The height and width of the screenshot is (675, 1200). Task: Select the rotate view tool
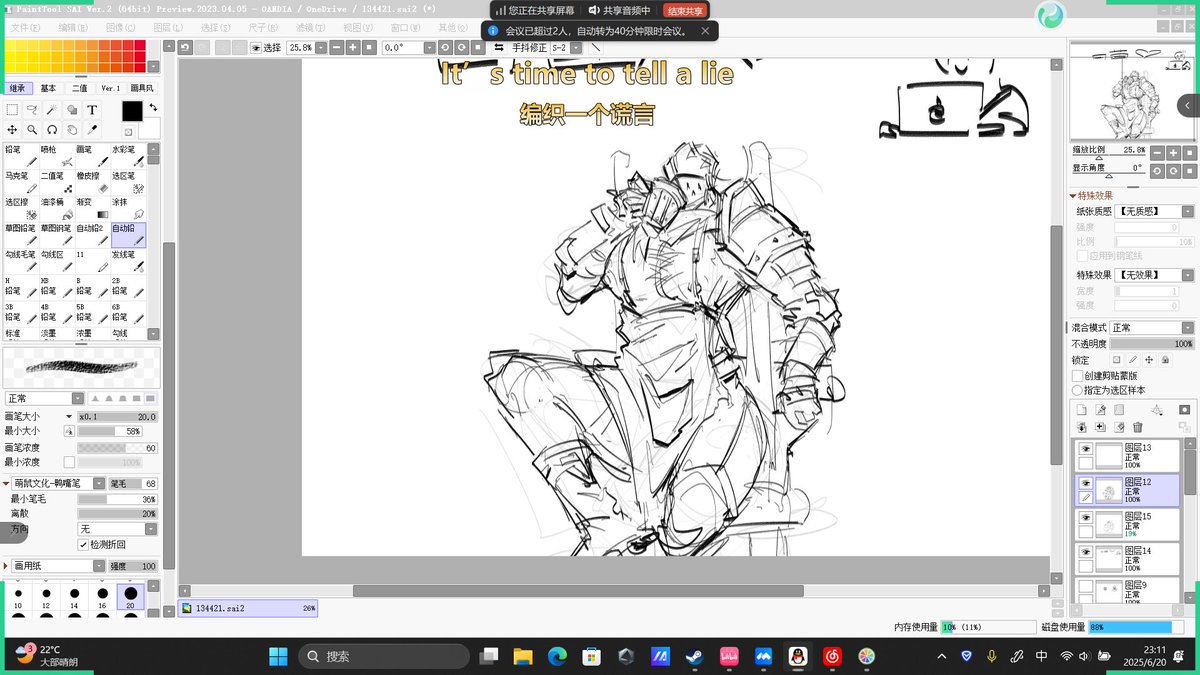(52, 130)
